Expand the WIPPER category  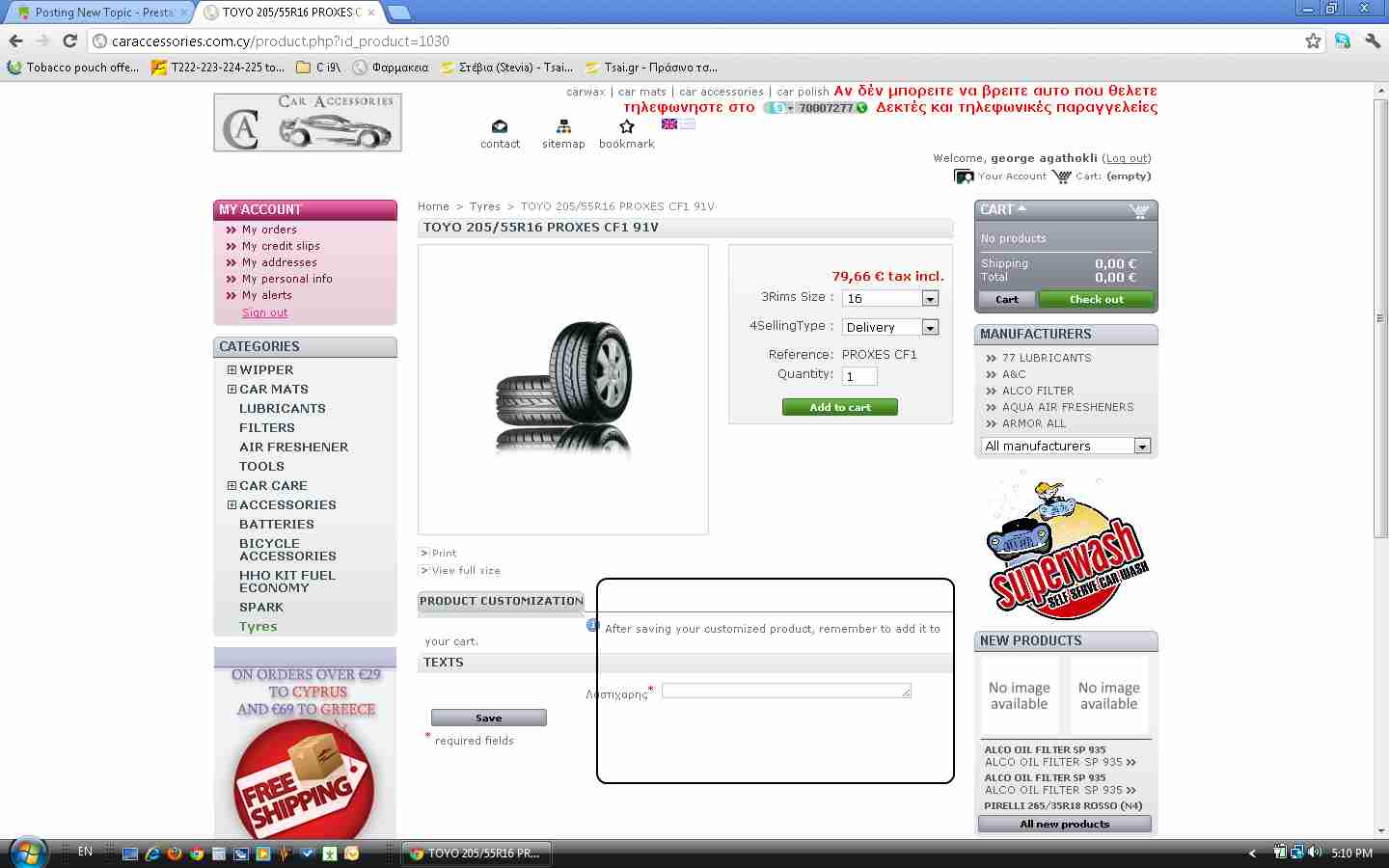[x=231, y=369]
